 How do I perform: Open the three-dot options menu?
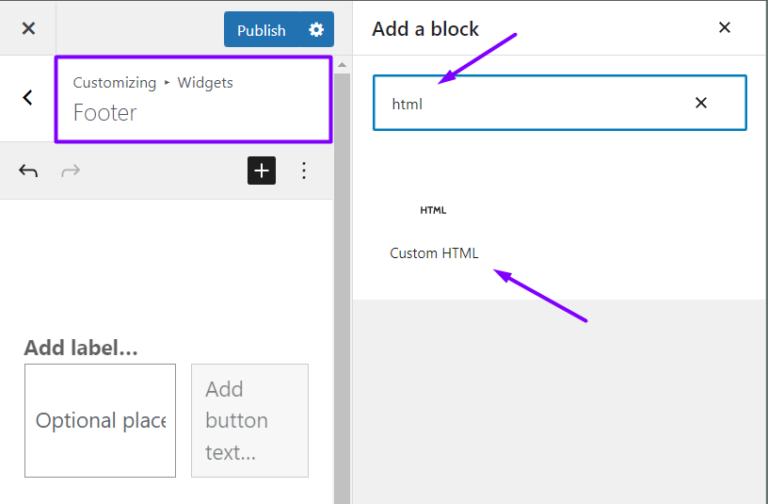point(304,171)
